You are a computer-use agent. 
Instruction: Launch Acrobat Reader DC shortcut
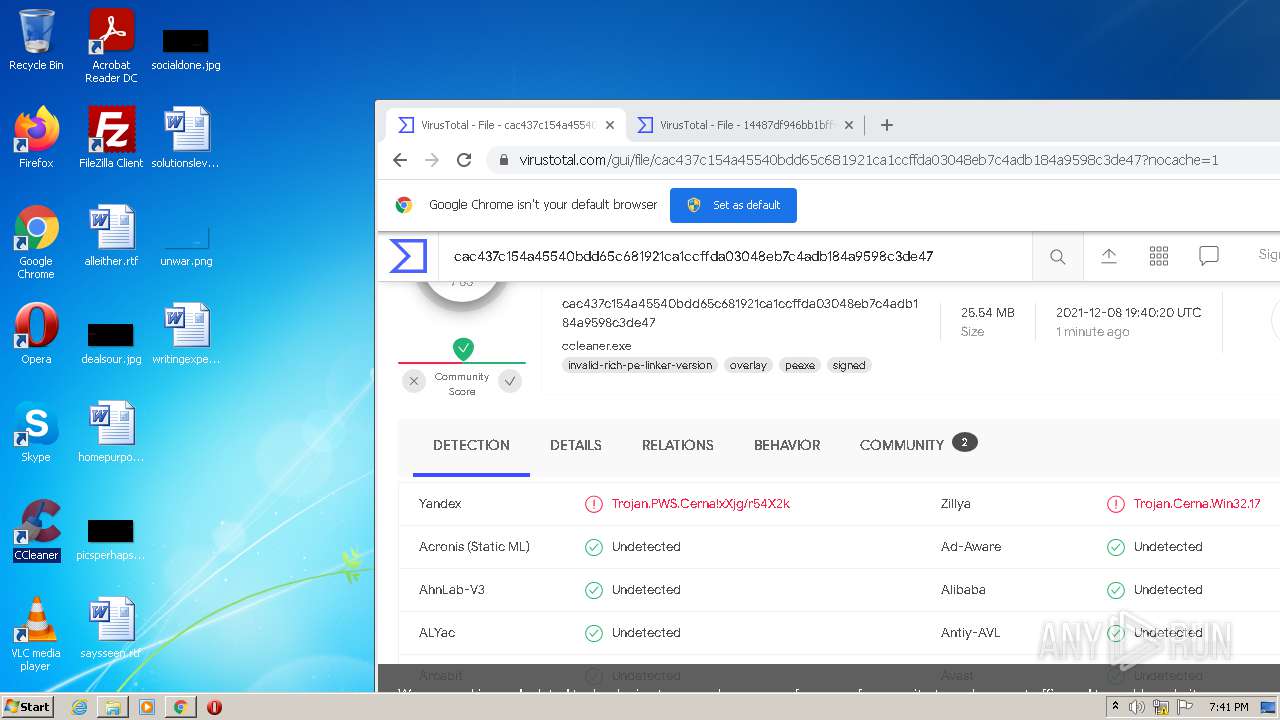click(x=111, y=46)
